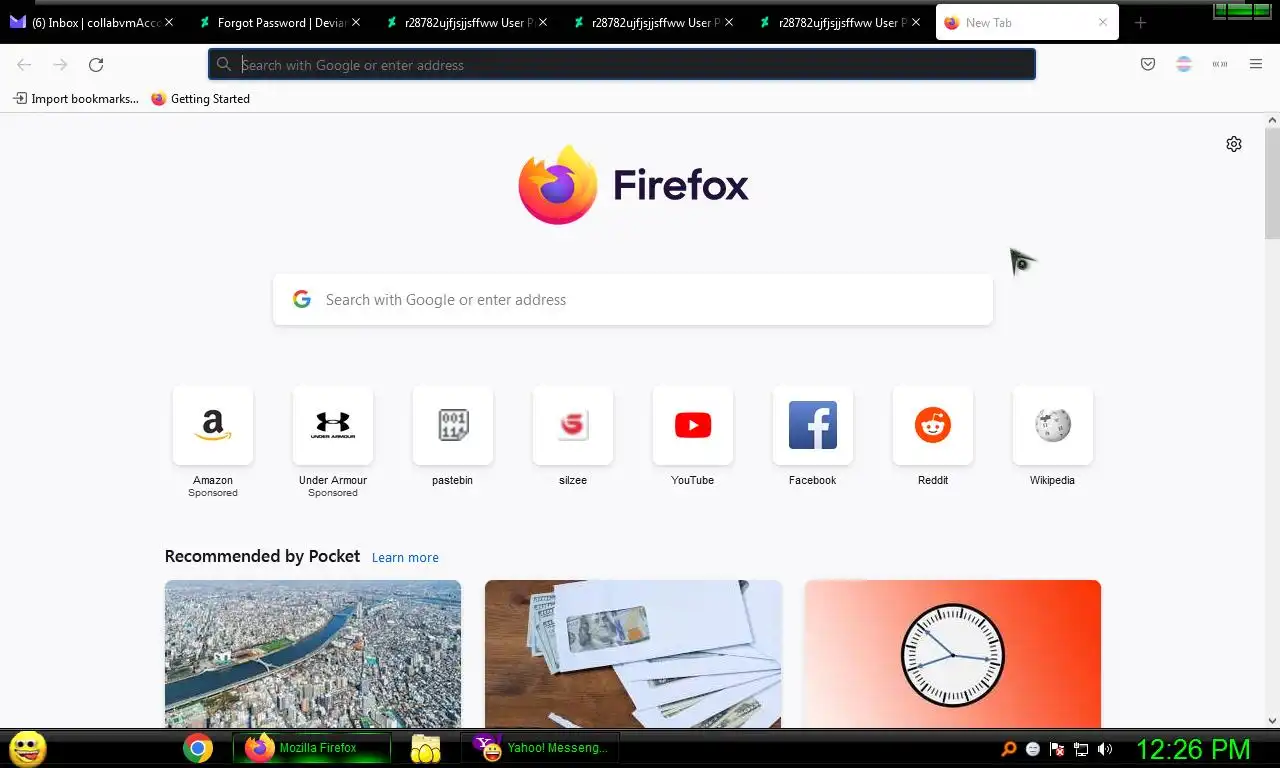Open the volume speaker tray icon
1280x768 pixels.
(x=1105, y=749)
